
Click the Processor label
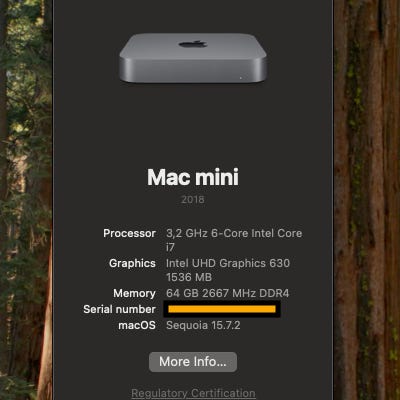(129, 233)
